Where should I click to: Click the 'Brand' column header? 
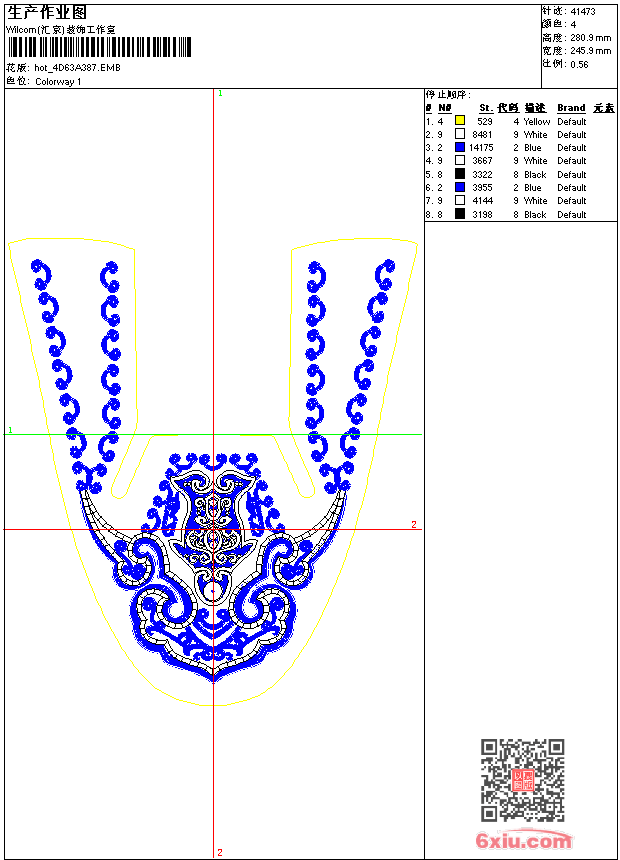[571, 108]
